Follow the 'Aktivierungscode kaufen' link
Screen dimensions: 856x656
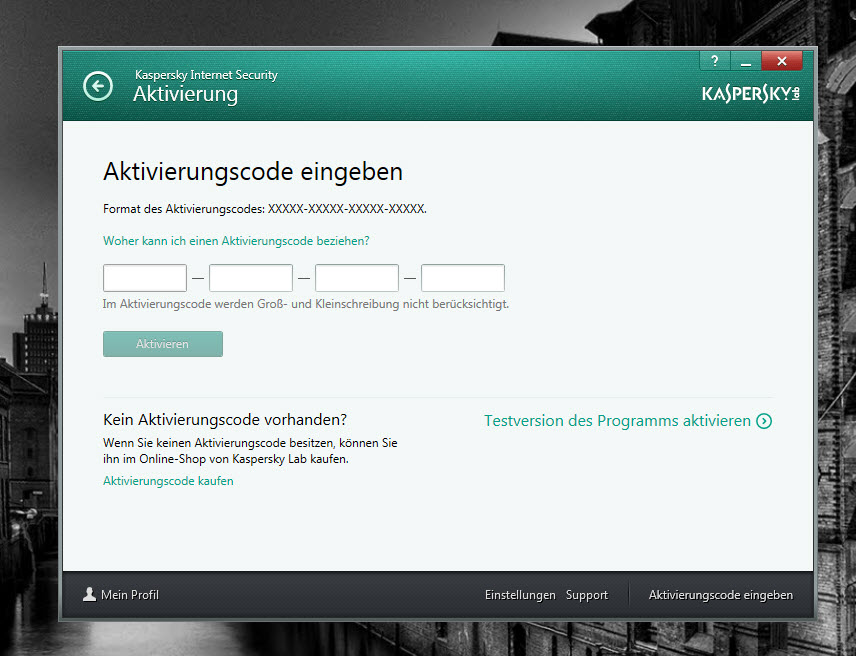pos(168,481)
